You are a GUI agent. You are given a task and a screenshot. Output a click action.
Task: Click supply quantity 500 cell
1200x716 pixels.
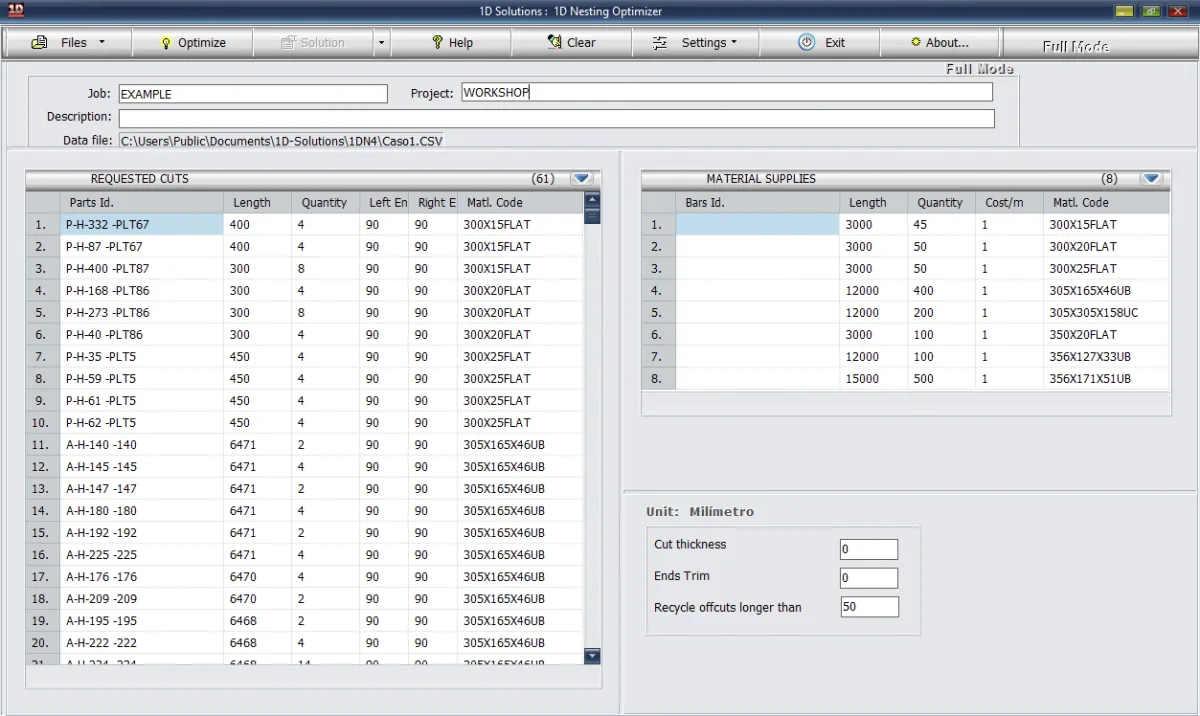[x=941, y=378]
